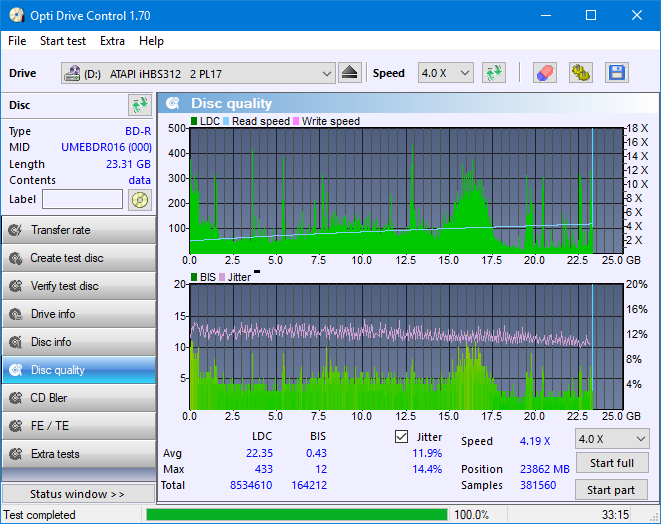Image resolution: width=661 pixels, height=524 pixels.
Task: Expand the Status window button
Action: 78,494
